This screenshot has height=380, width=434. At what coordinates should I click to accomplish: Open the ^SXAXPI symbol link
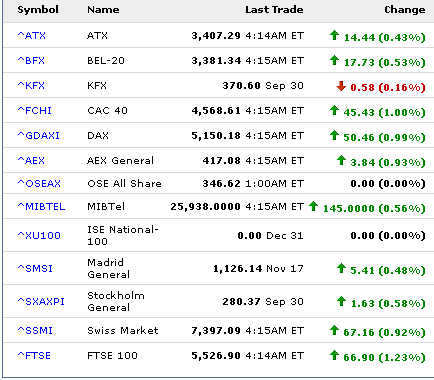41,301
